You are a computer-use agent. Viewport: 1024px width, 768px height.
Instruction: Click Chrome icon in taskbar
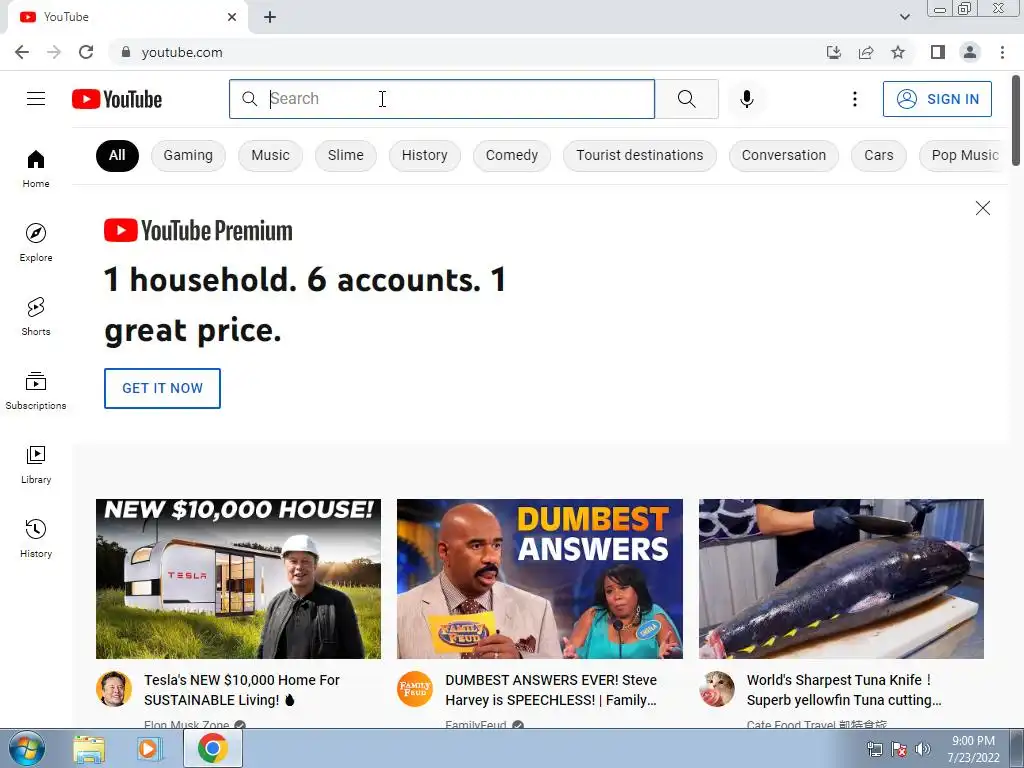pos(212,748)
